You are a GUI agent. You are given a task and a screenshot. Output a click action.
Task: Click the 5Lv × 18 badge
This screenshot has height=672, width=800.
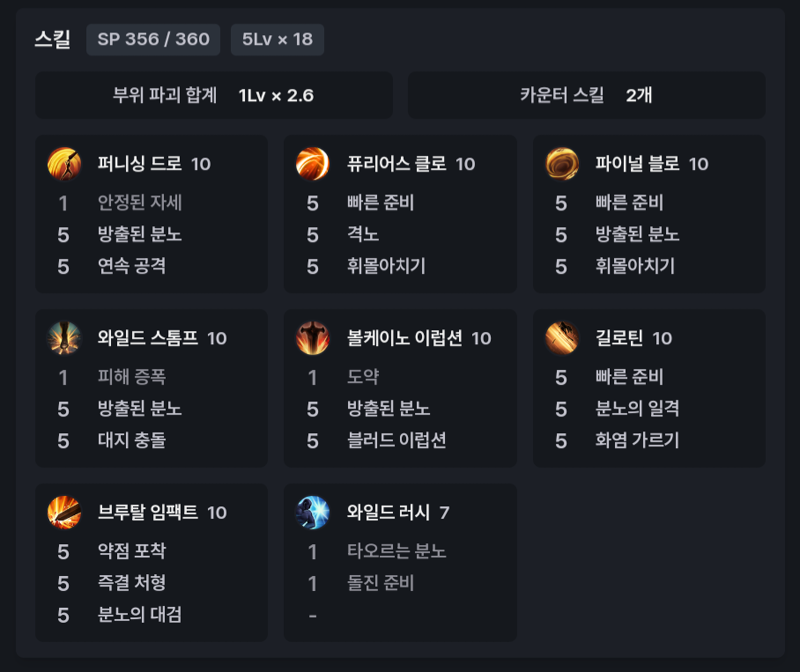click(x=277, y=39)
